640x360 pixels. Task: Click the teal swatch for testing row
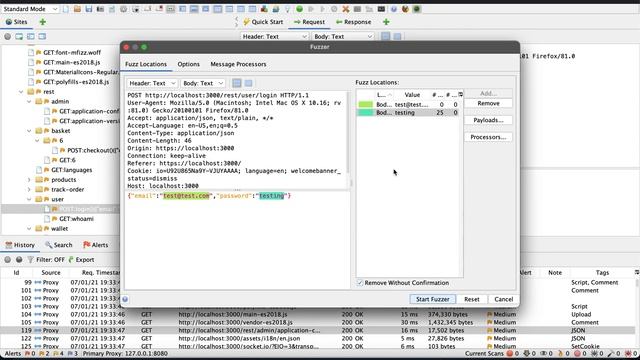tap(365, 113)
